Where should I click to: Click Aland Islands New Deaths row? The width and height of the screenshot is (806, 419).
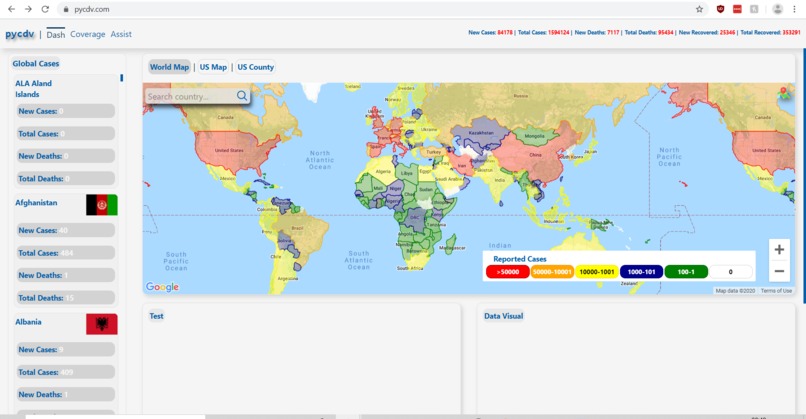pyautogui.click(x=66, y=156)
